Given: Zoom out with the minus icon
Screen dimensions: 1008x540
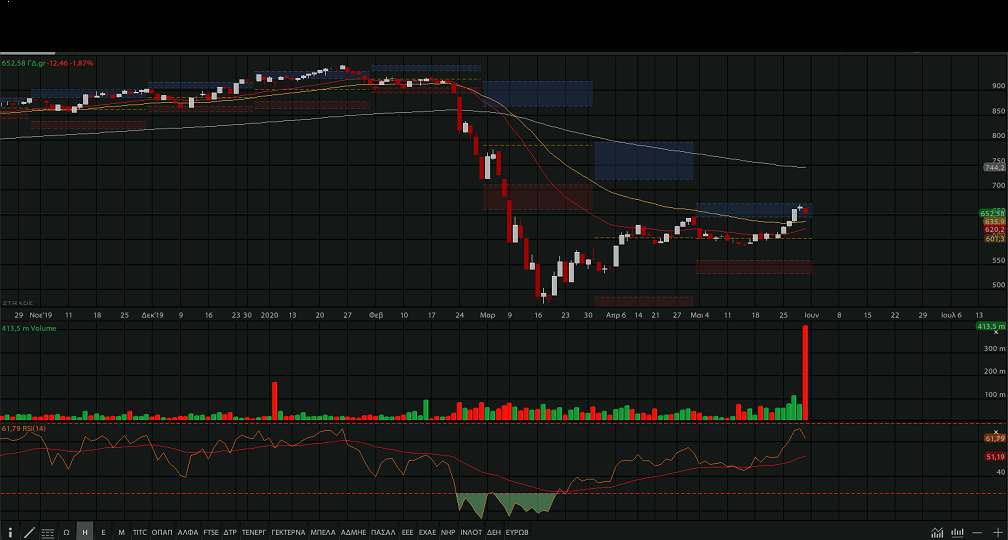Looking at the screenshot, I should point(978,532).
